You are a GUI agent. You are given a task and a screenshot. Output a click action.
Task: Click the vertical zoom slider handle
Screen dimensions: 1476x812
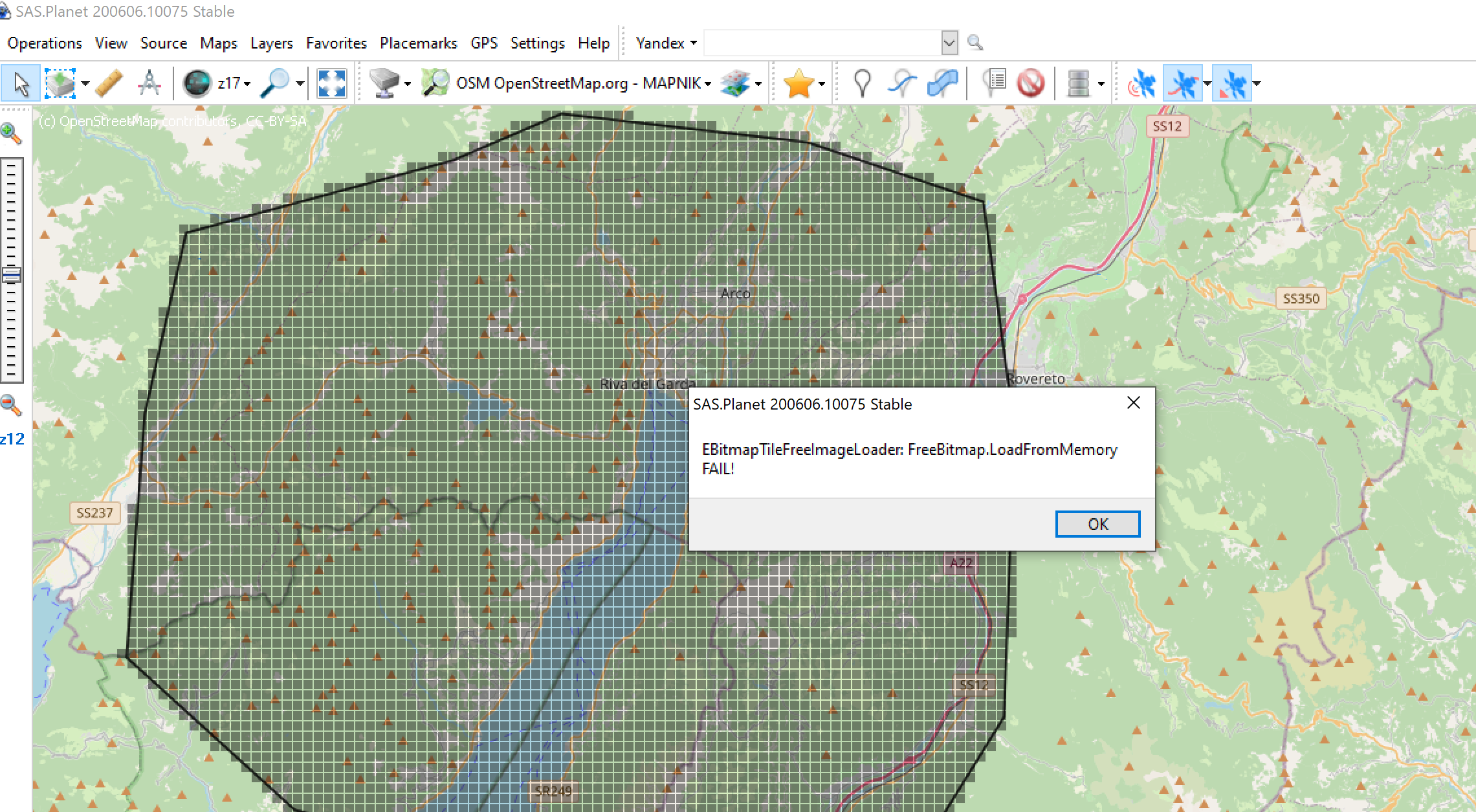(x=12, y=276)
